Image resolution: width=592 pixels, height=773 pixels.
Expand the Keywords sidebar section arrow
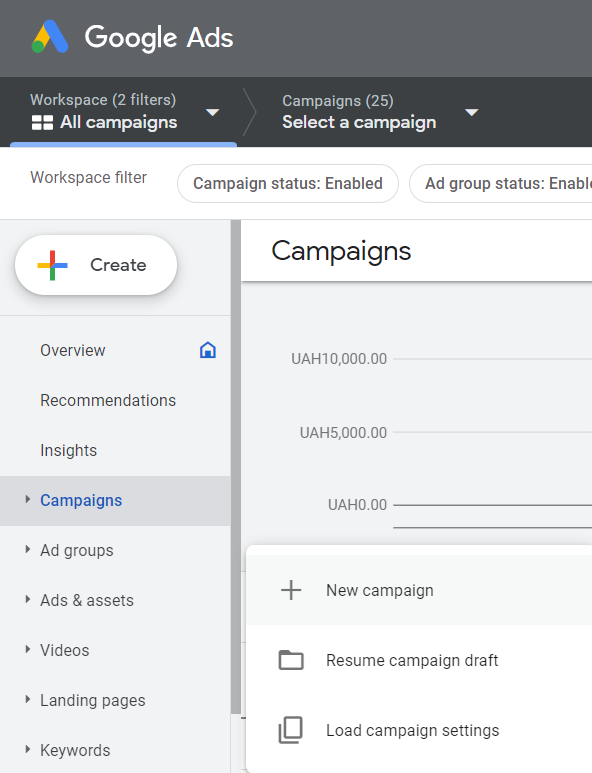point(28,750)
